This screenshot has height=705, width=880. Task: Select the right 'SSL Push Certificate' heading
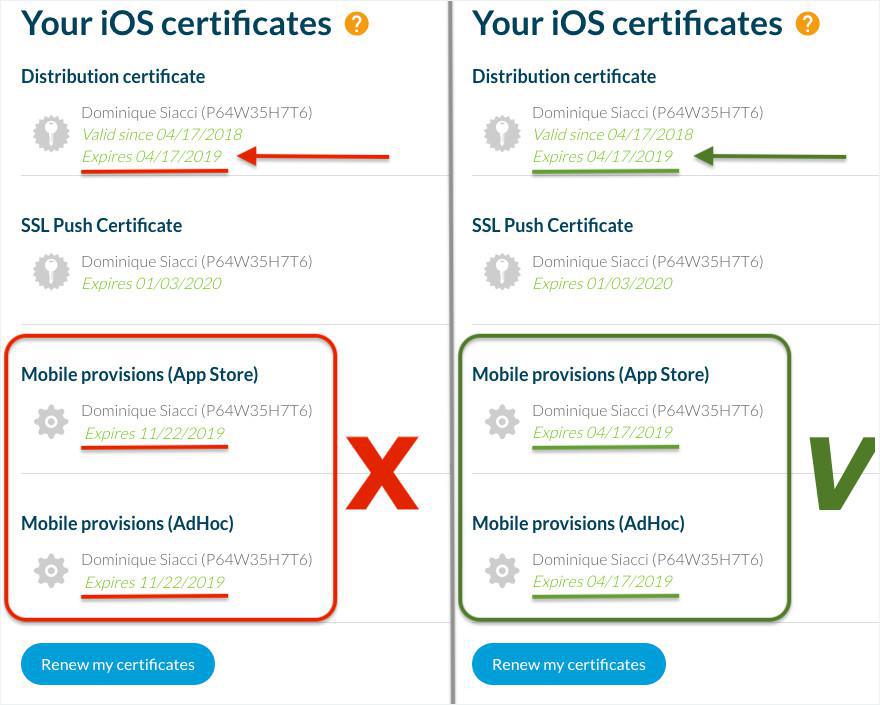click(552, 225)
